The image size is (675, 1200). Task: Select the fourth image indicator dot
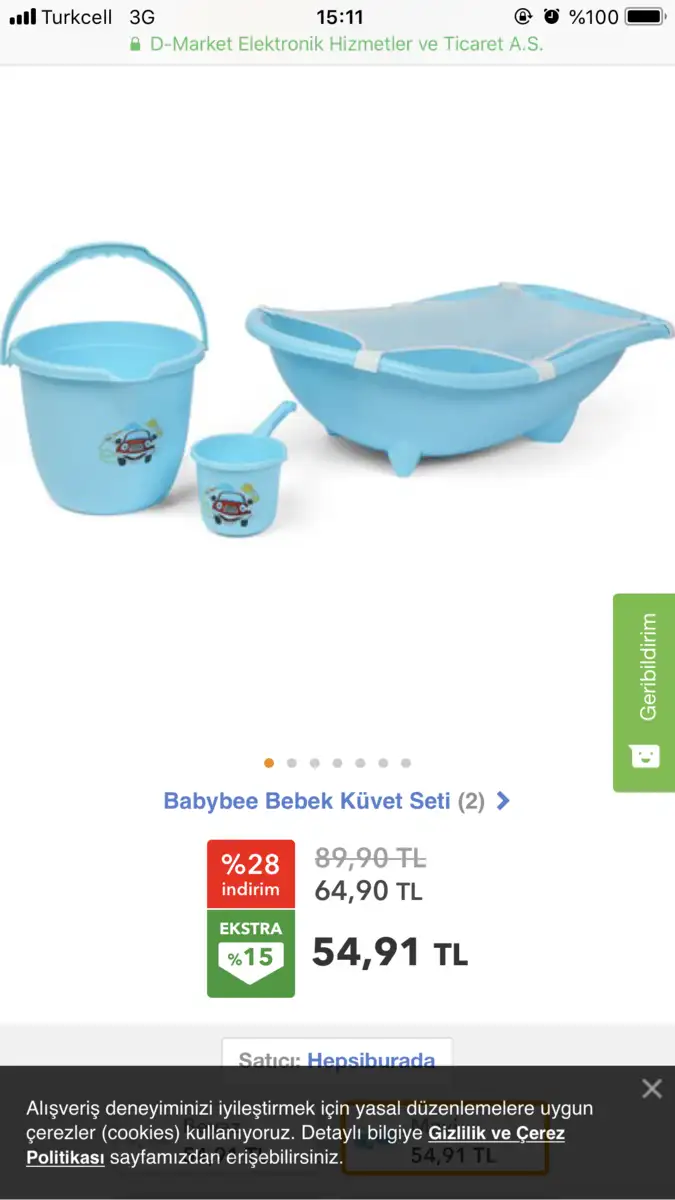tap(337, 763)
